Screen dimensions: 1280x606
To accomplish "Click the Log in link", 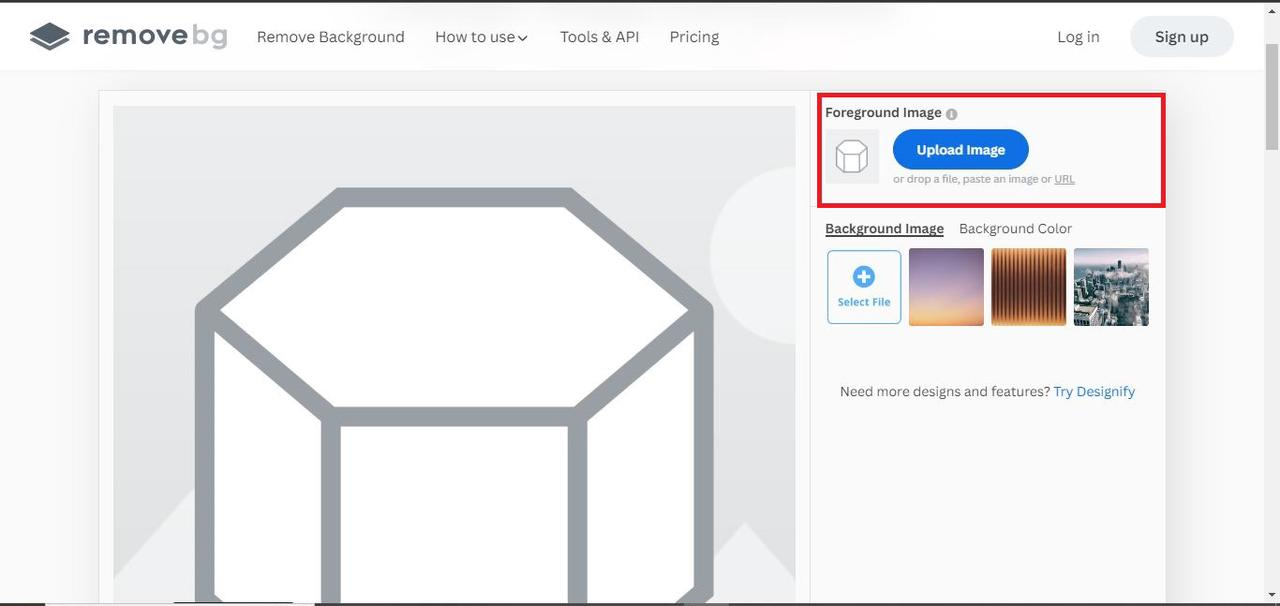I will click(x=1078, y=37).
